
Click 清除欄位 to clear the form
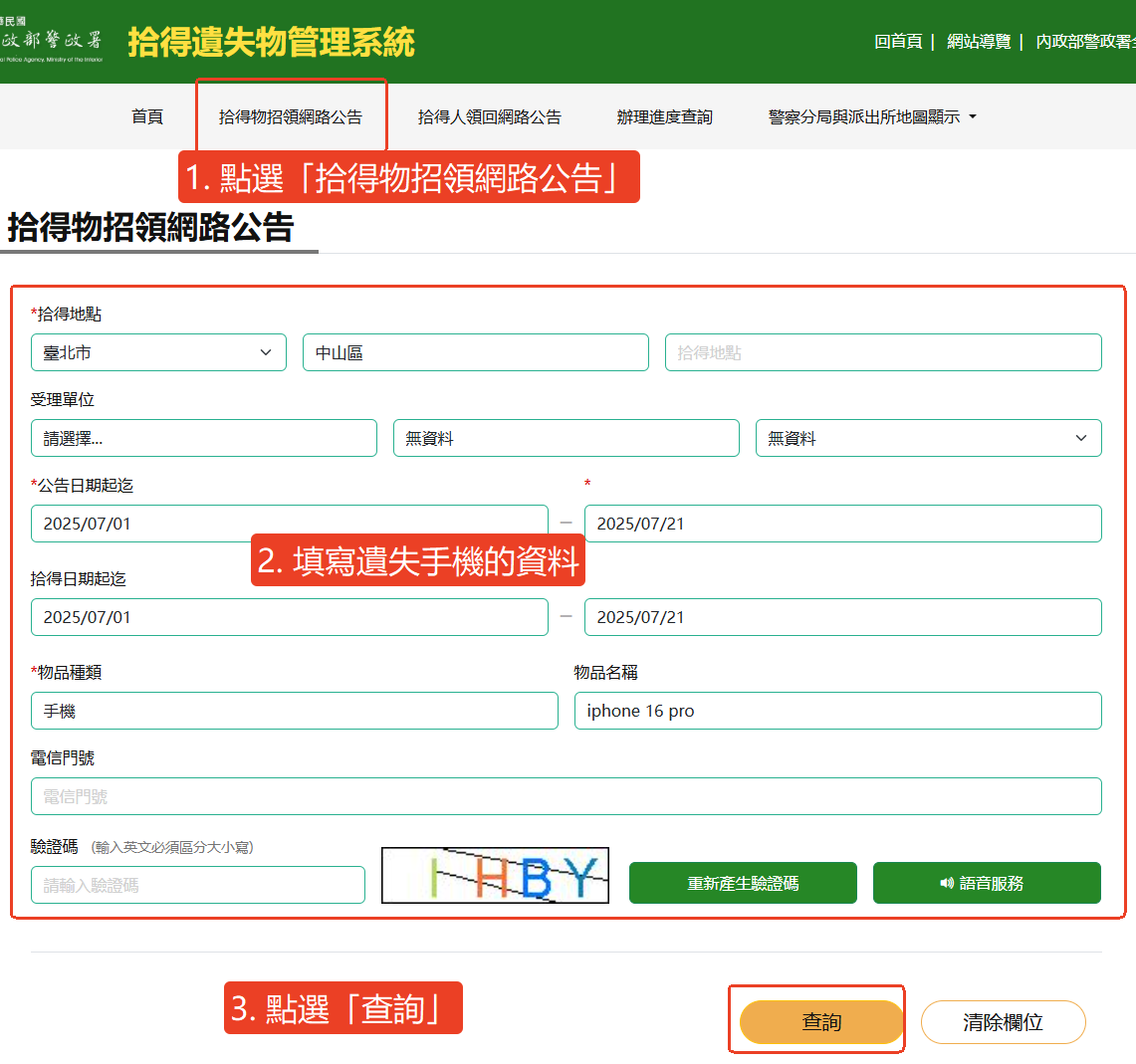[x=1003, y=1021]
